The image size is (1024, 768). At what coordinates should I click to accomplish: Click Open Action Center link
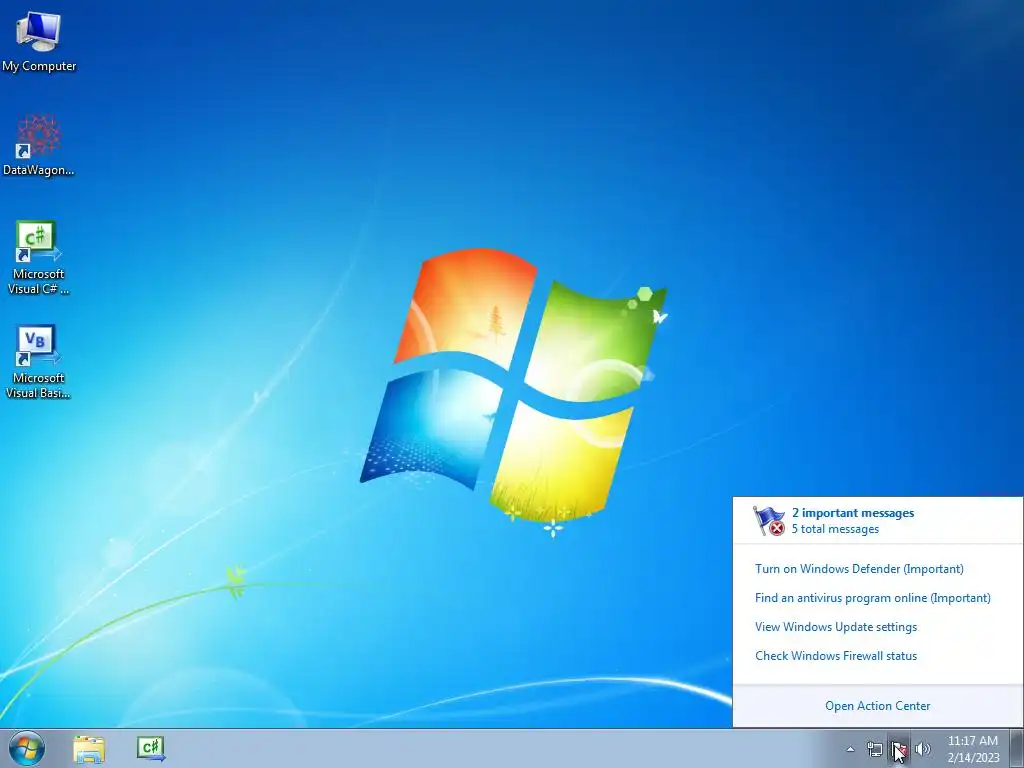(878, 706)
